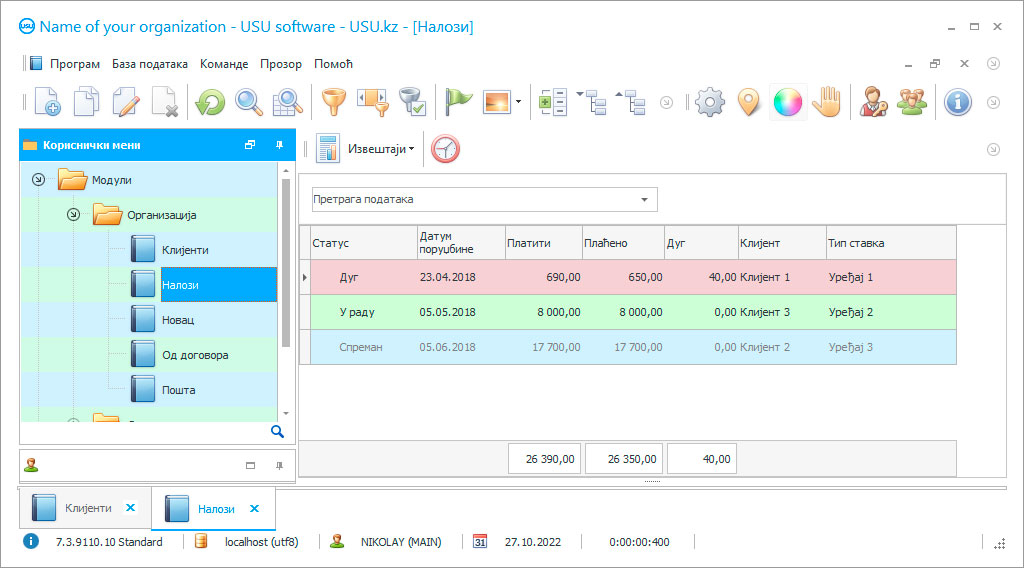Click the refresh green arrow icon
The height and width of the screenshot is (568, 1024).
point(210,102)
